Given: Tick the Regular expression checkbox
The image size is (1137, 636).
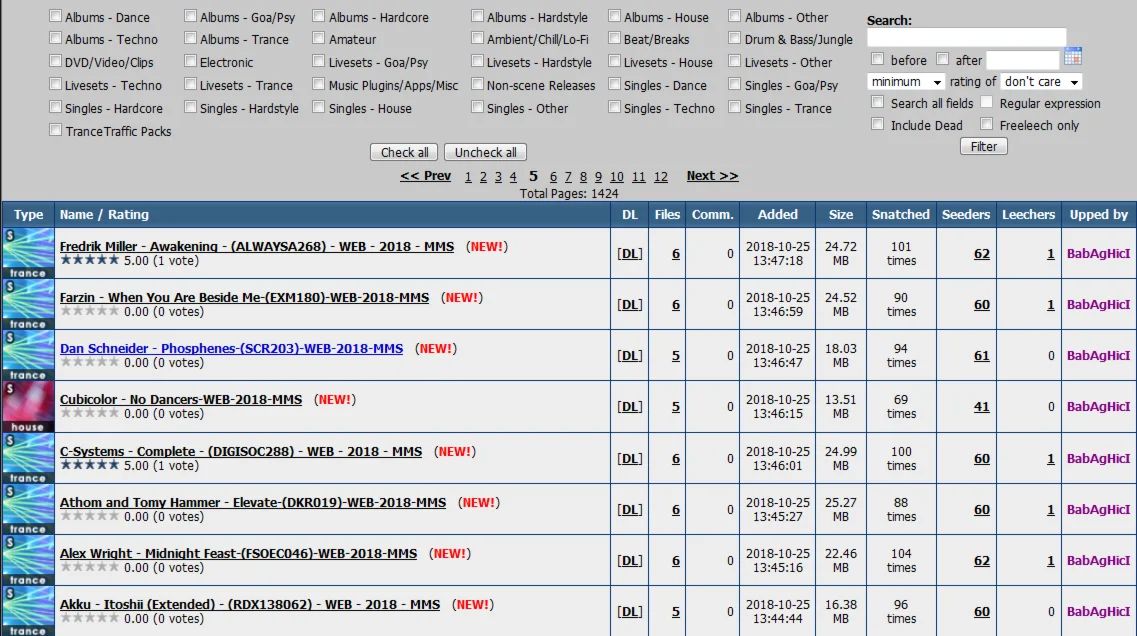Looking at the screenshot, I should click(x=986, y=102).
